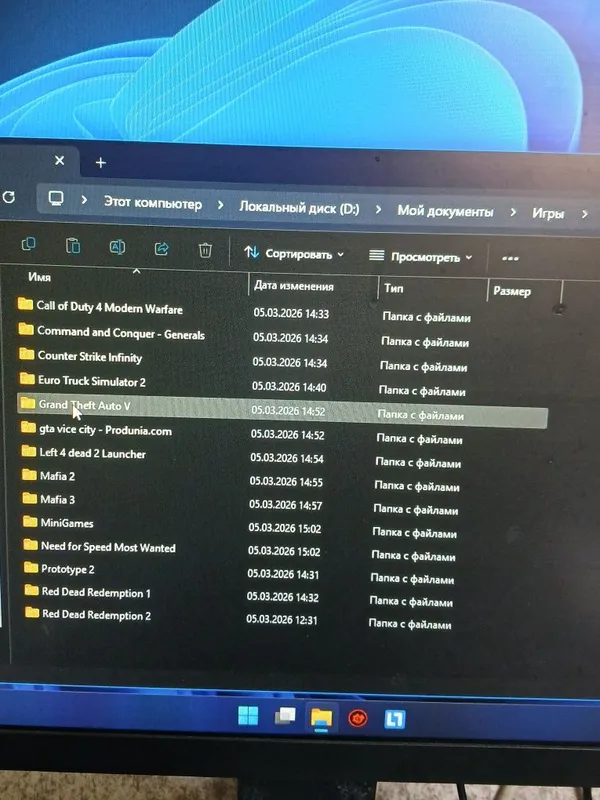Go to Локальный диск (D:) in the breadcrumb
The image size is (600, 800).
coord(299,208)
